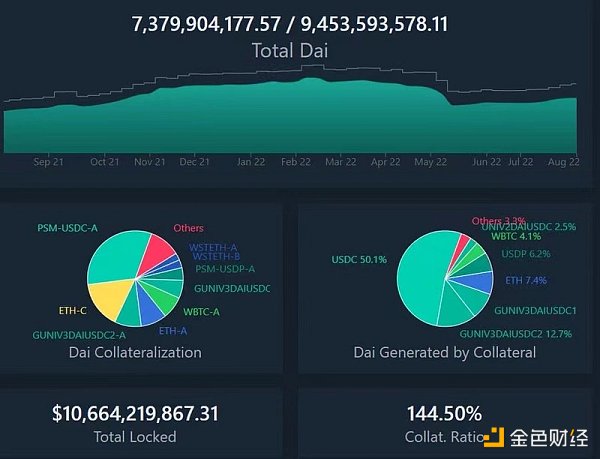Click the PSM-USDC-A legend label
Viewport: 600px width, 459px height.
[x=67, y=228]
